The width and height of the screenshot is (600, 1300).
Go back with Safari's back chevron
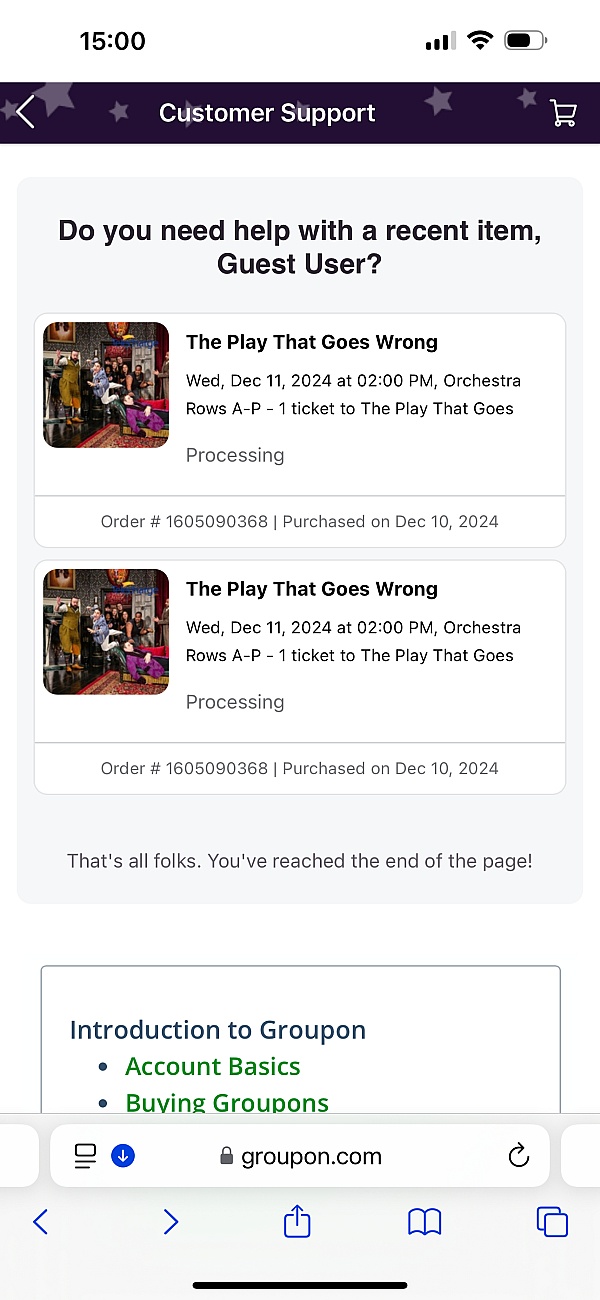40,1221
